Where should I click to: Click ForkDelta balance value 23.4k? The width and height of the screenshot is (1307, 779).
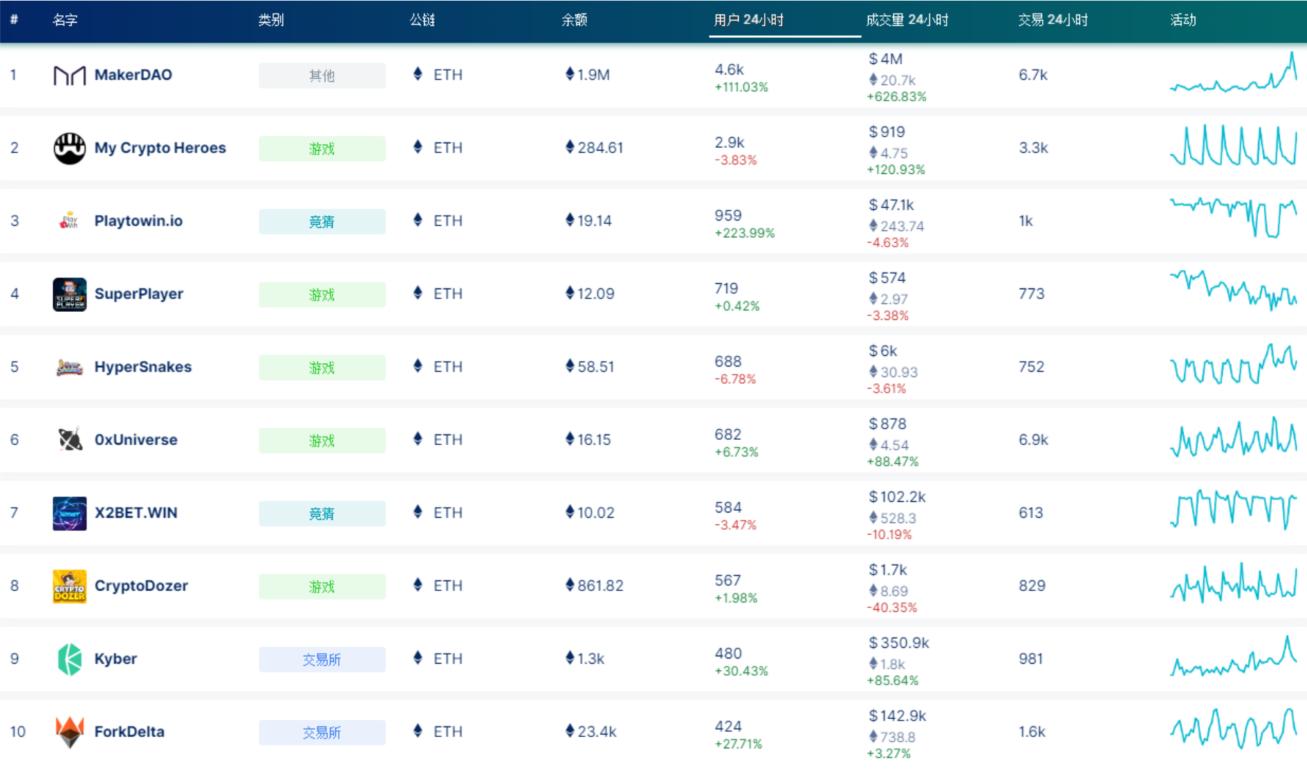coord(591,732)
